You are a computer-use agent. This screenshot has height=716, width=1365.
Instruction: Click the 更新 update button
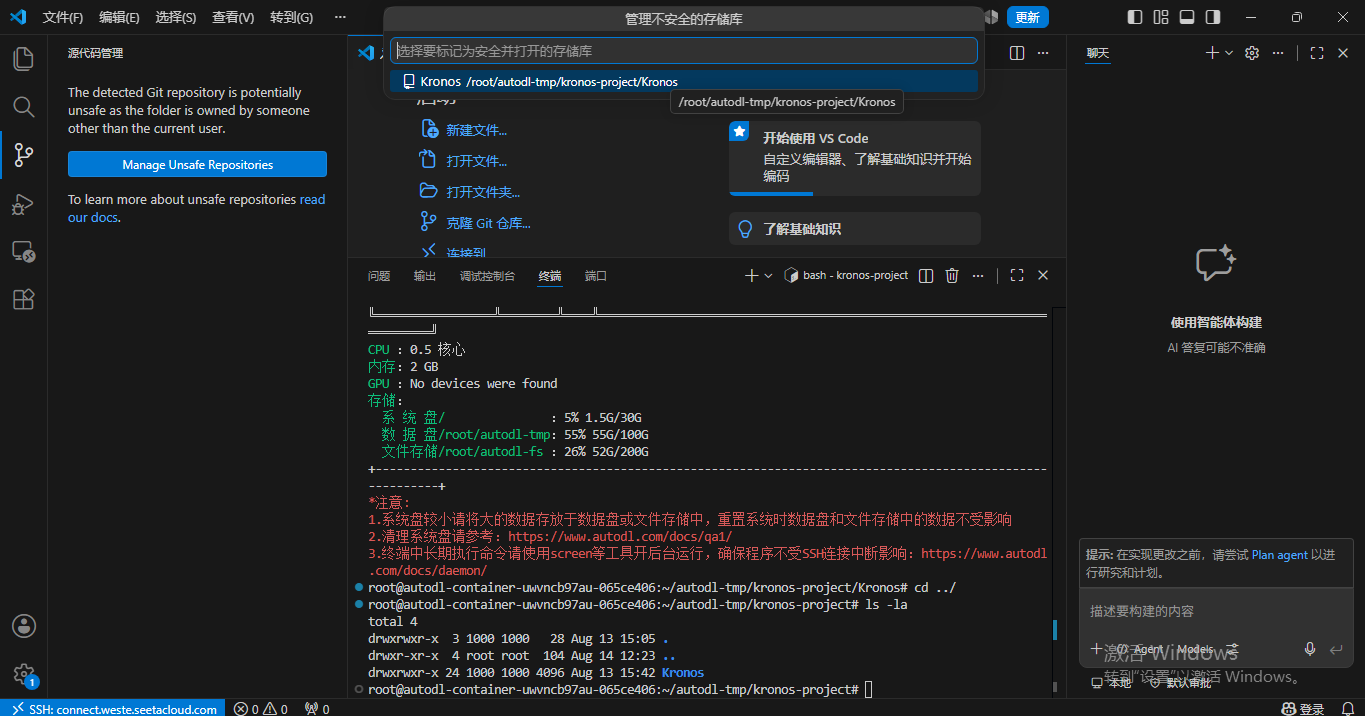tap(1028, 17)
